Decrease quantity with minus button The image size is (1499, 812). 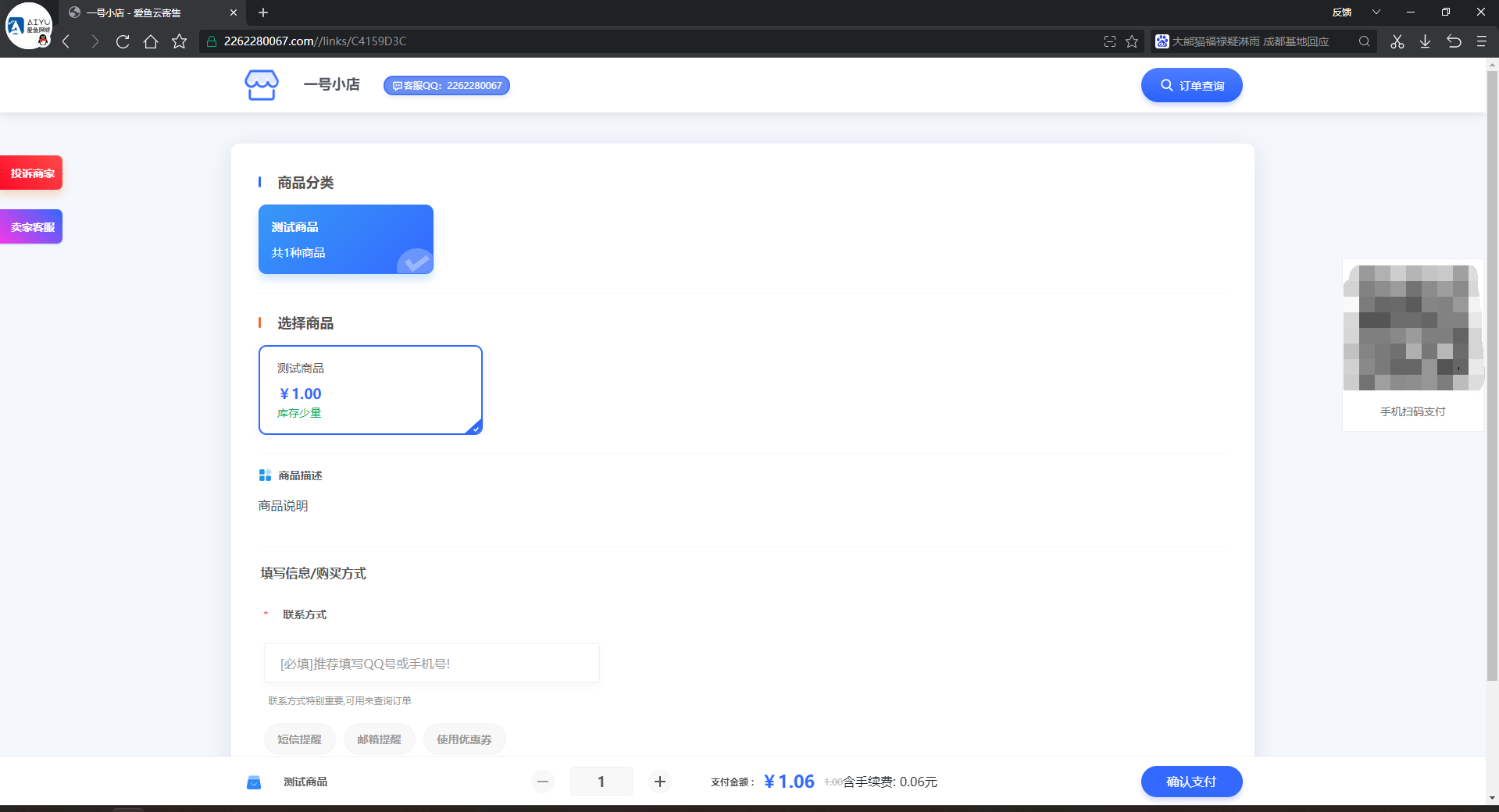[x=543, y=782]
